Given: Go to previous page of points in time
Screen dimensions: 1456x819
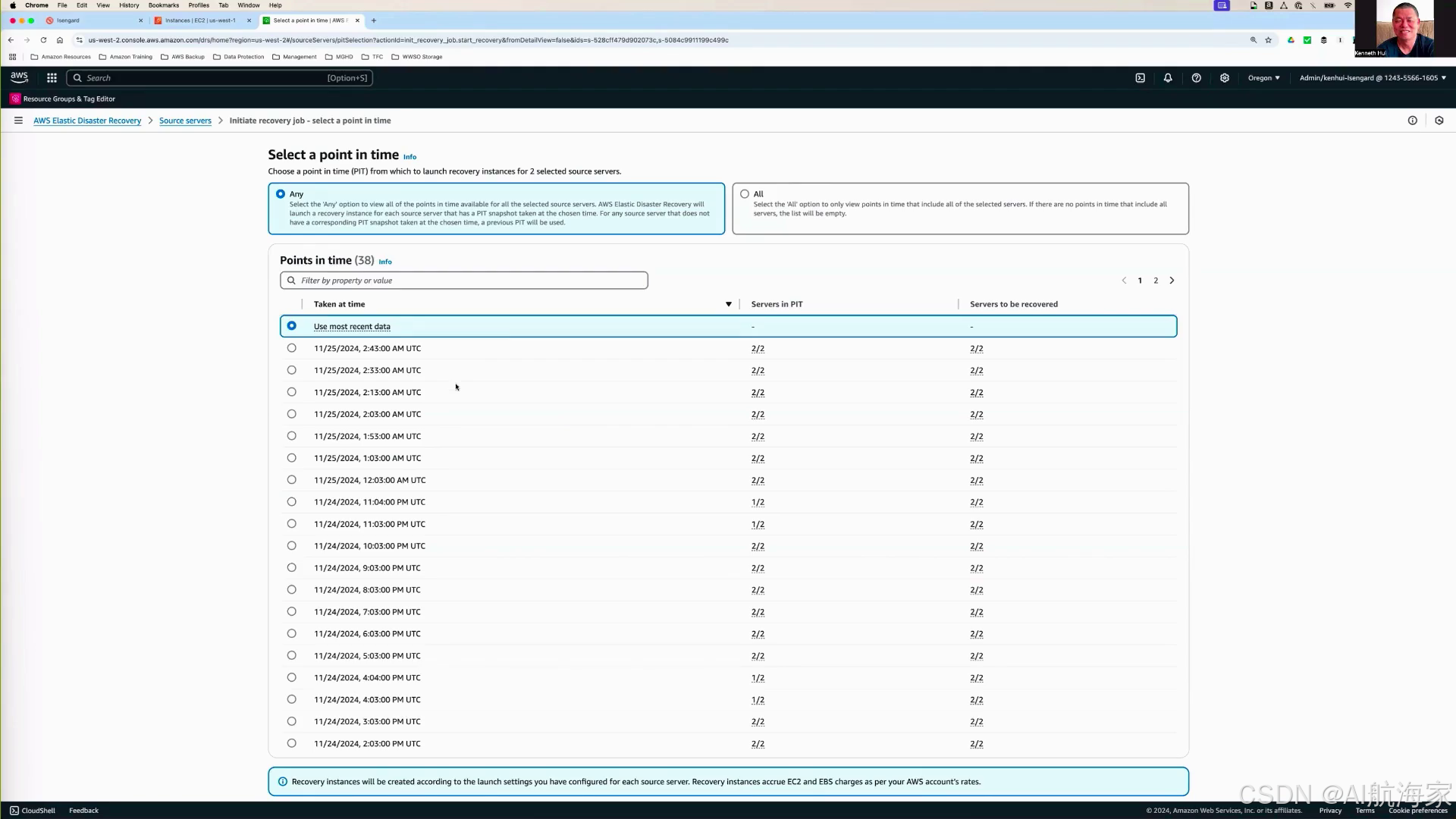Looking at the screenshot, I should [1124, 281].
